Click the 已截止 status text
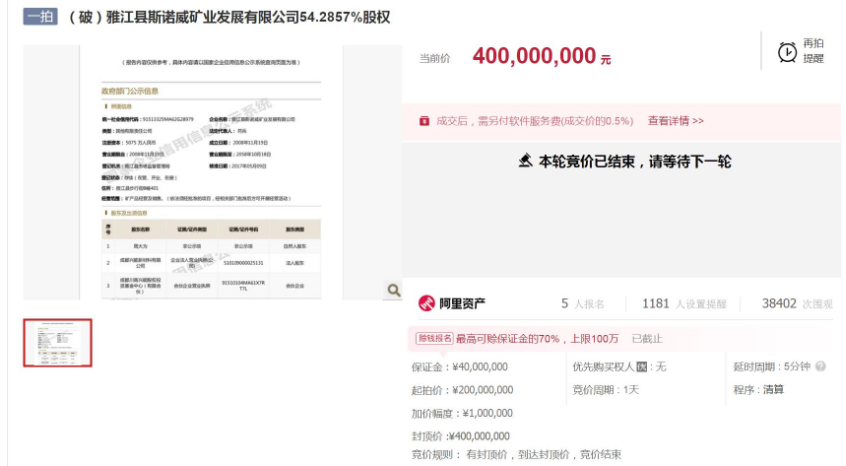This screenshot has height=466, width=846. [x=647, y=339]
